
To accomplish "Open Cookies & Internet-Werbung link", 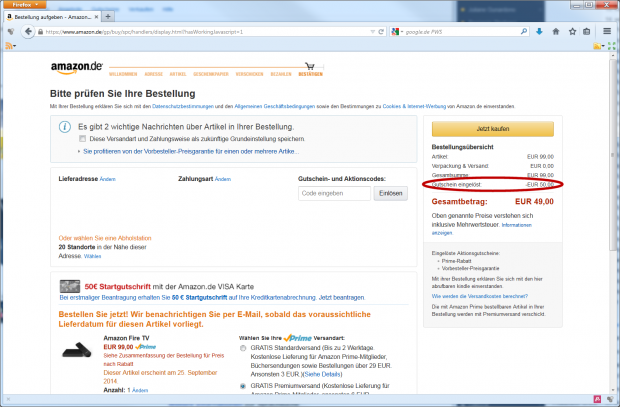I will [414, 106].
